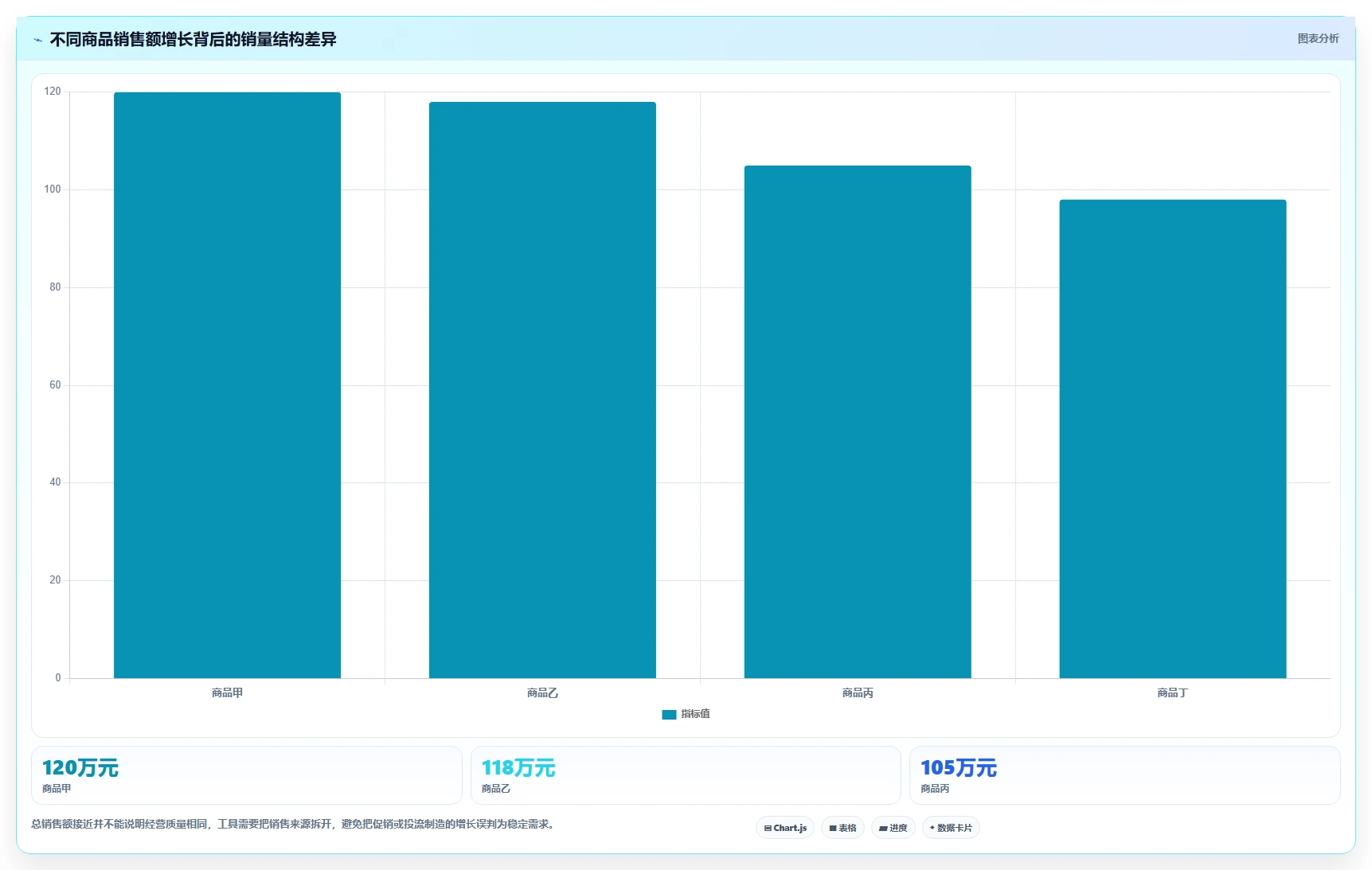
Task: Click the y-axis label 20
Action: pos(55,580)
